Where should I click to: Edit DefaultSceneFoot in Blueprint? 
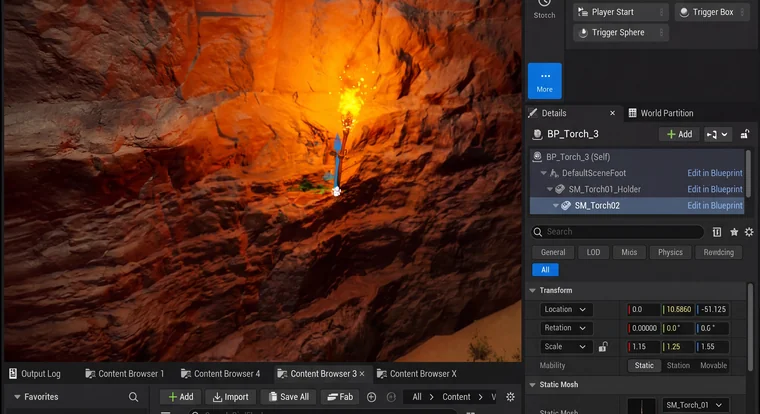(714, 173)
